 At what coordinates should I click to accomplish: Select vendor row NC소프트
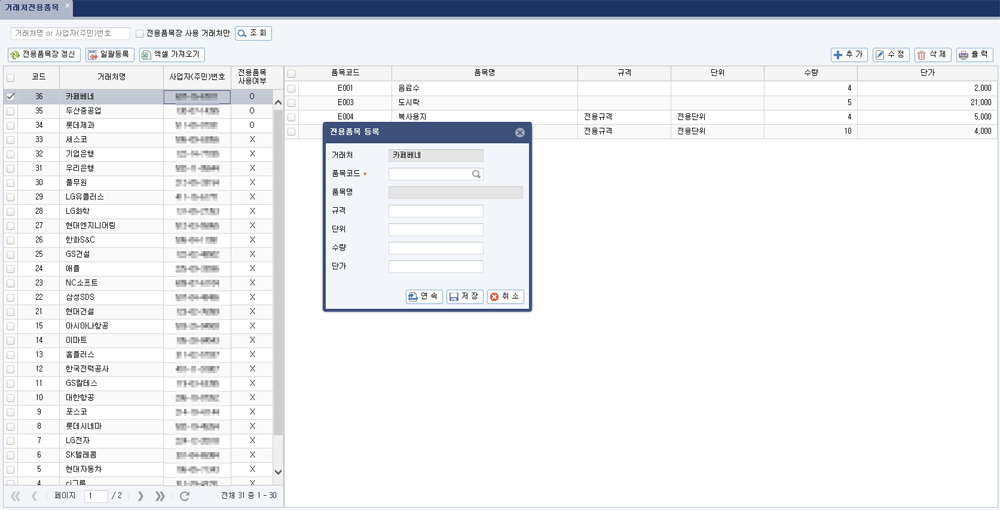coord(139,282)
